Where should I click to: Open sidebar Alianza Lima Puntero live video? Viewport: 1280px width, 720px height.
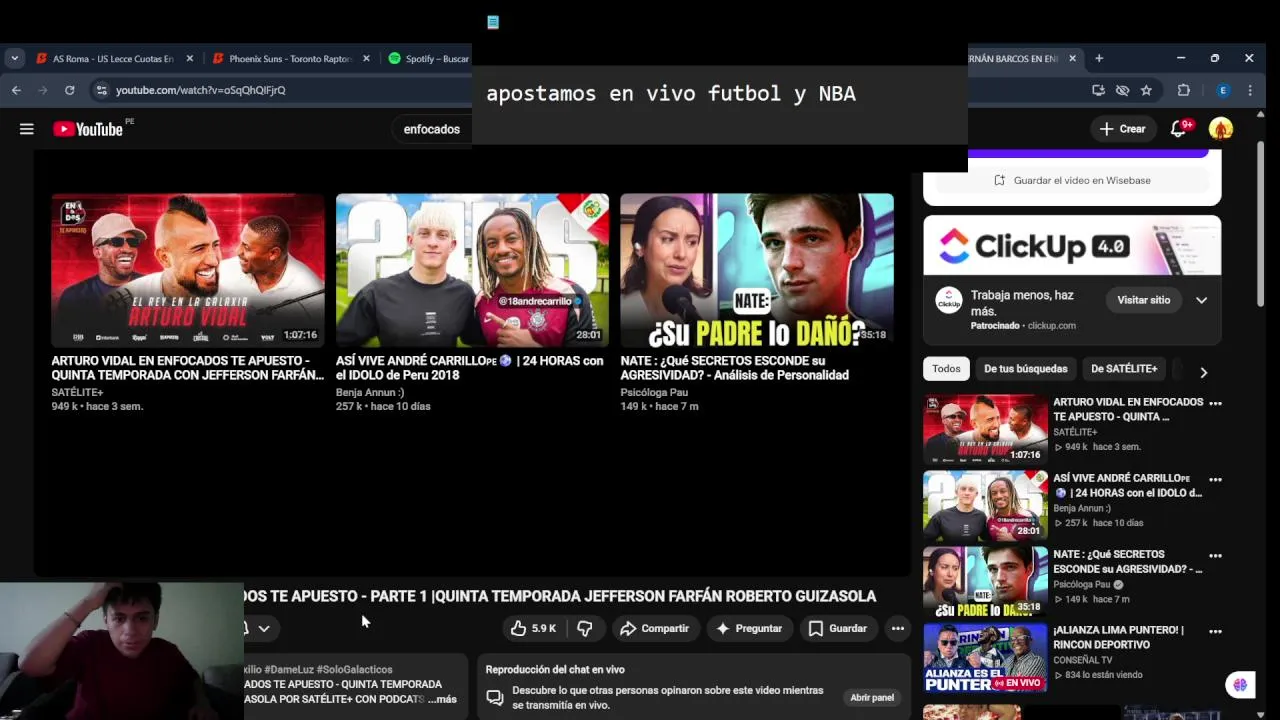coord(985,657)
